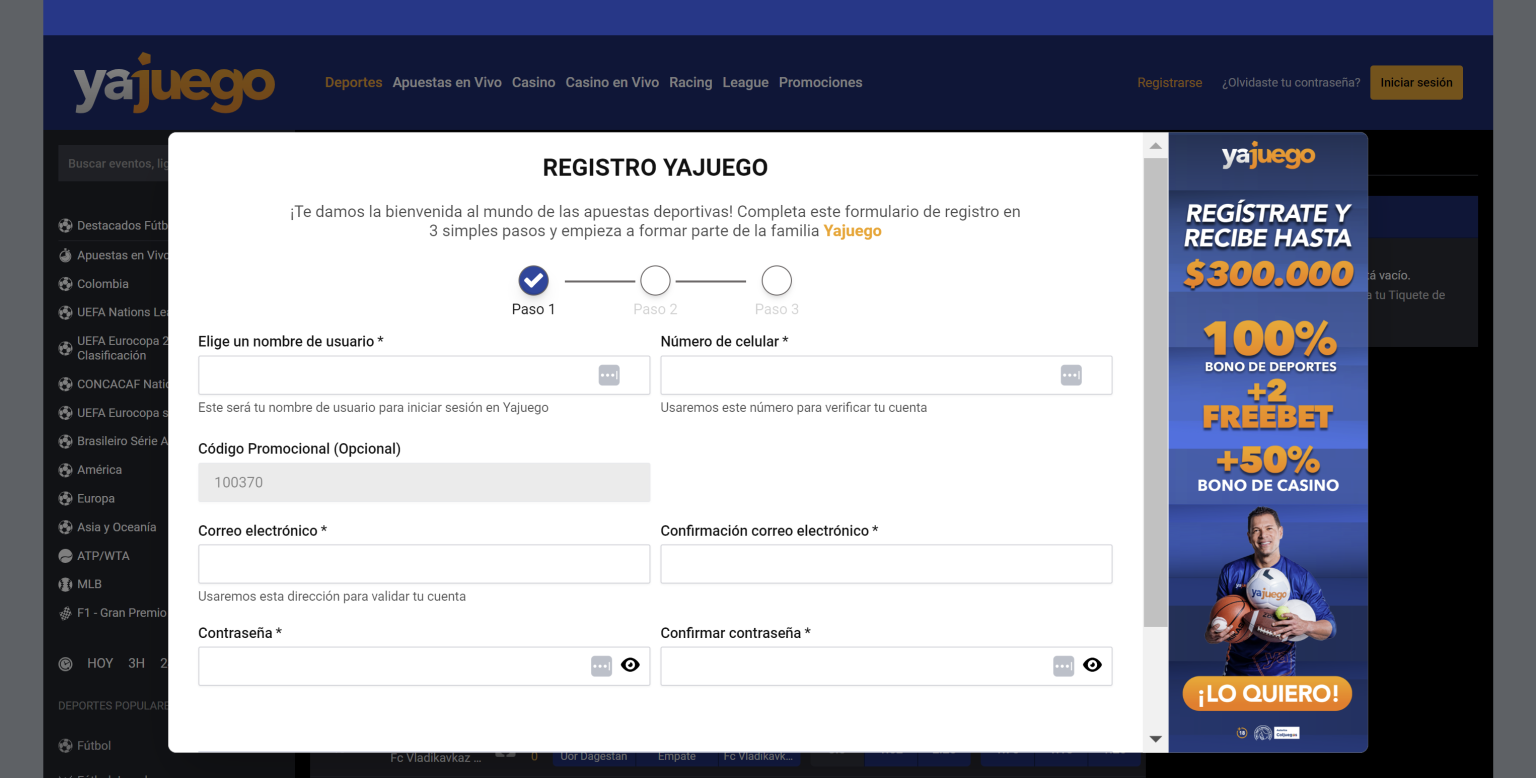Click the Yajuego link in welcome text

click(x=852, y=231)
